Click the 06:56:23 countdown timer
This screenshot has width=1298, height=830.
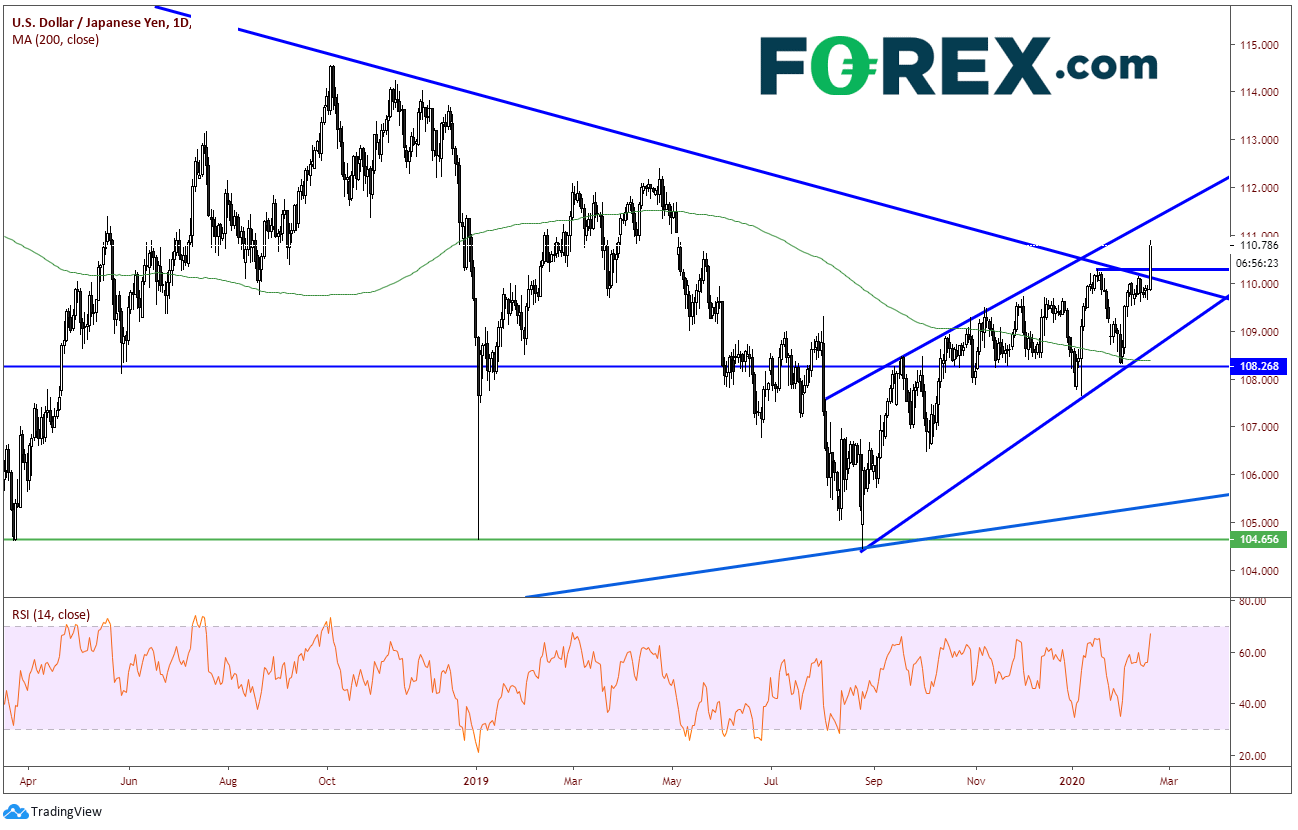(x=1259, y=263)
